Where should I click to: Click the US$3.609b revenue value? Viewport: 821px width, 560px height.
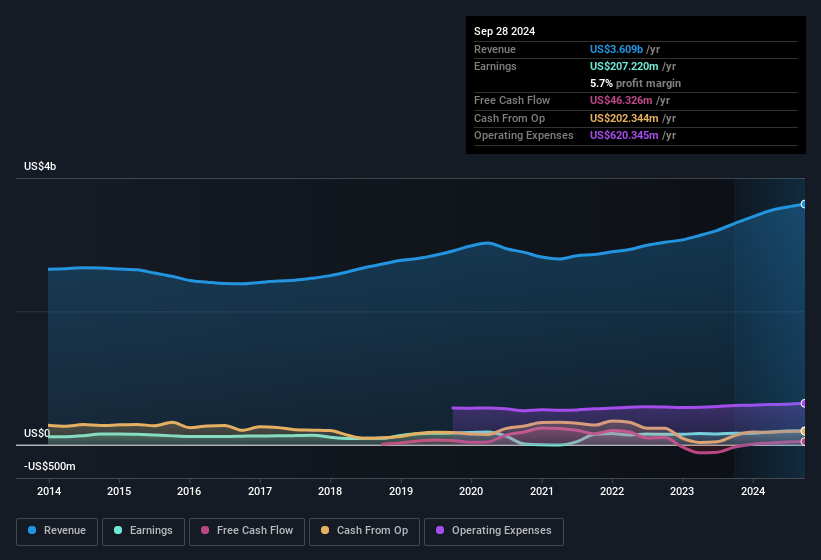[x=616, y=49]
